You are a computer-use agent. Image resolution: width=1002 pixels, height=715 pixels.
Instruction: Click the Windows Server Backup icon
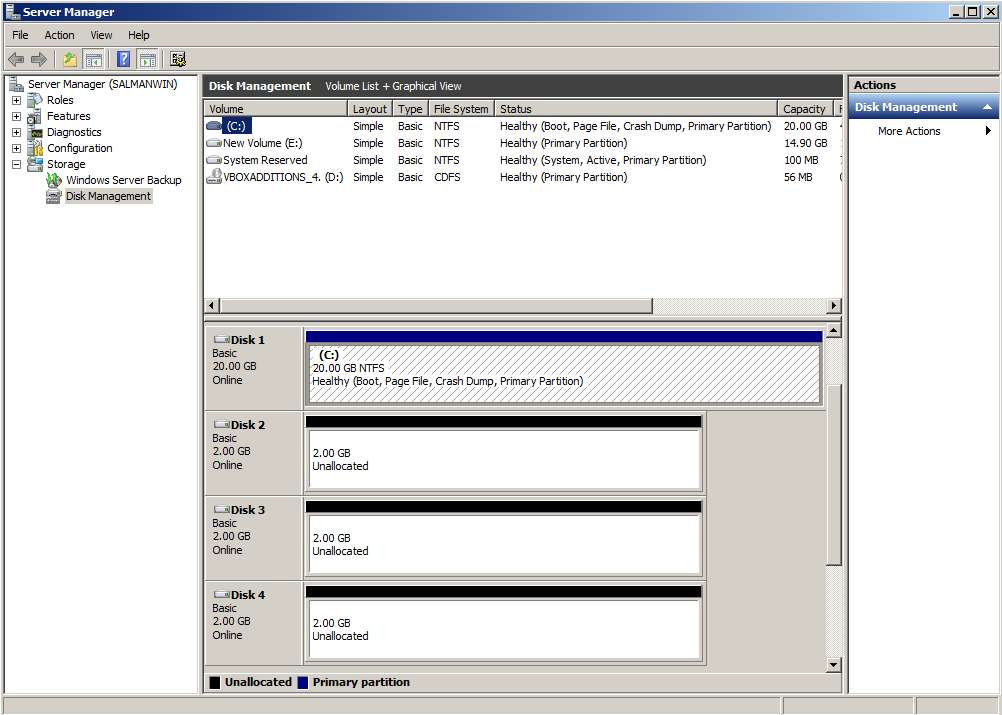[x=54, y=180]
